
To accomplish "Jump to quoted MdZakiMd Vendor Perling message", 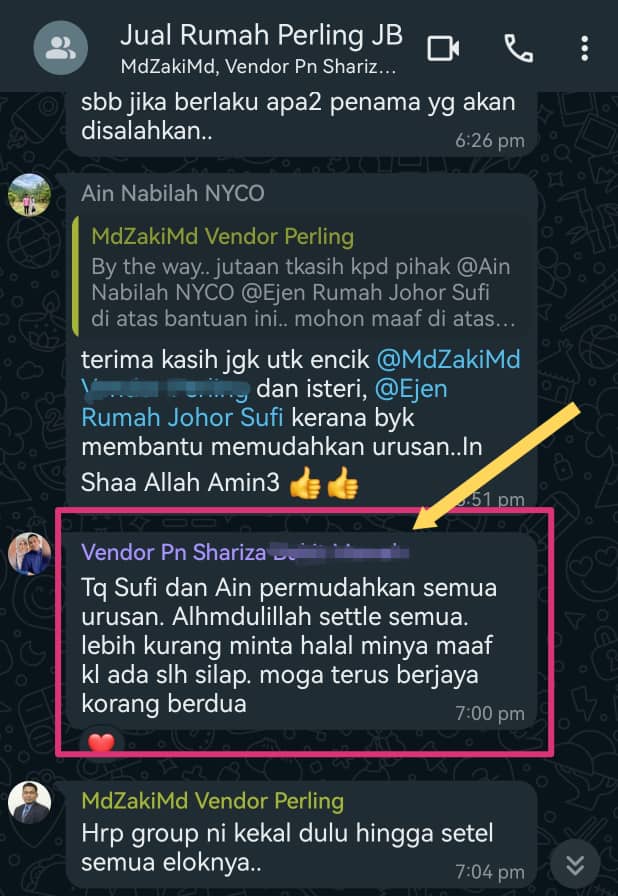I will coord(301,277).
